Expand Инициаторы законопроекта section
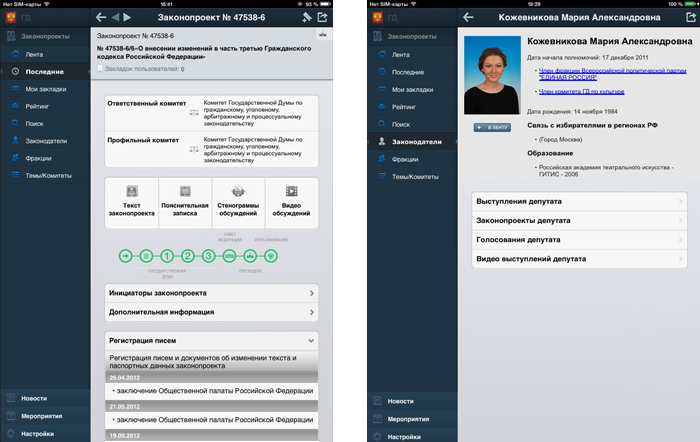The height and width of the screenshot is (442, 700). 211,293
